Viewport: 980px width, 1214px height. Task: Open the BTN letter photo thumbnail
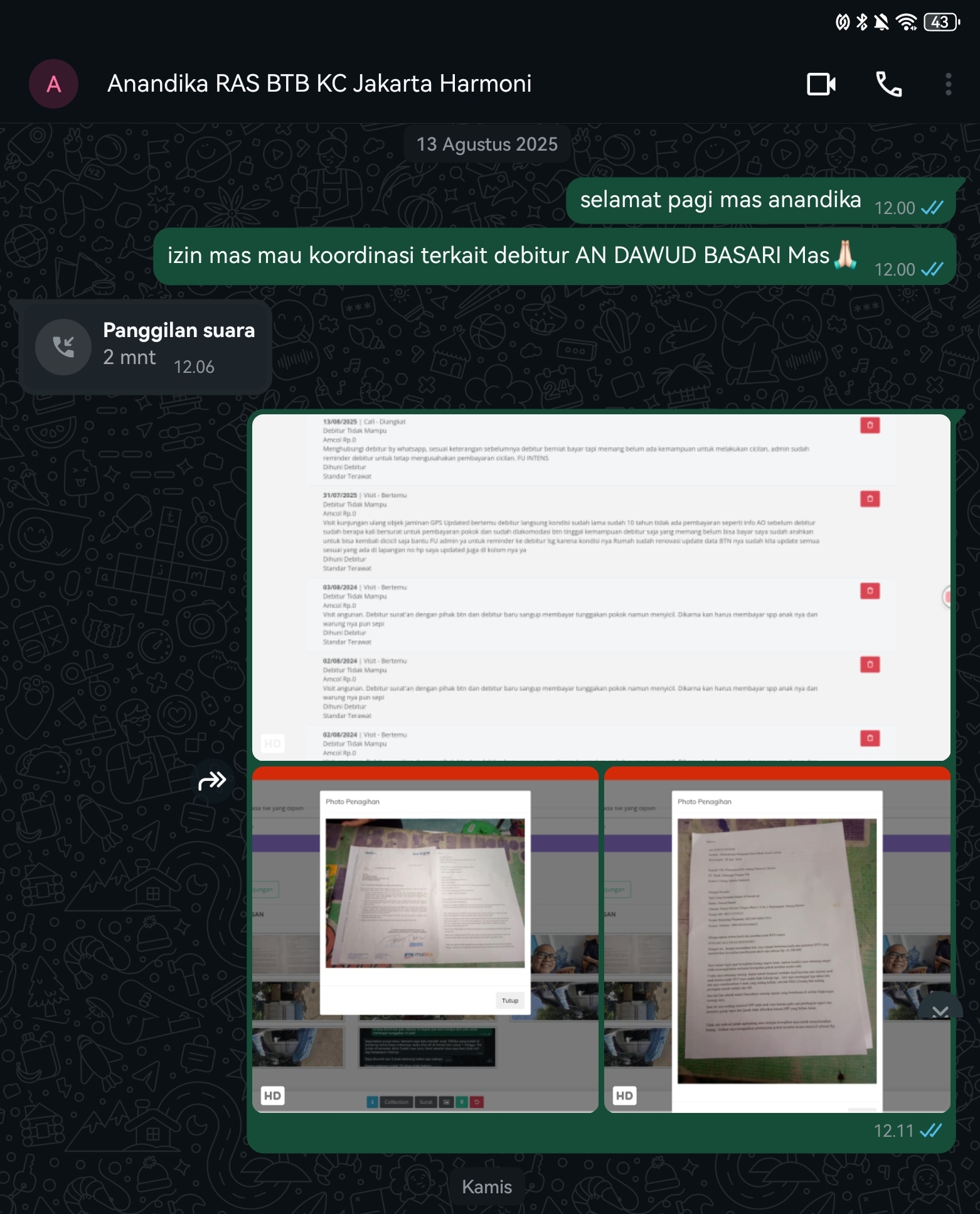[x=425, y=939]
